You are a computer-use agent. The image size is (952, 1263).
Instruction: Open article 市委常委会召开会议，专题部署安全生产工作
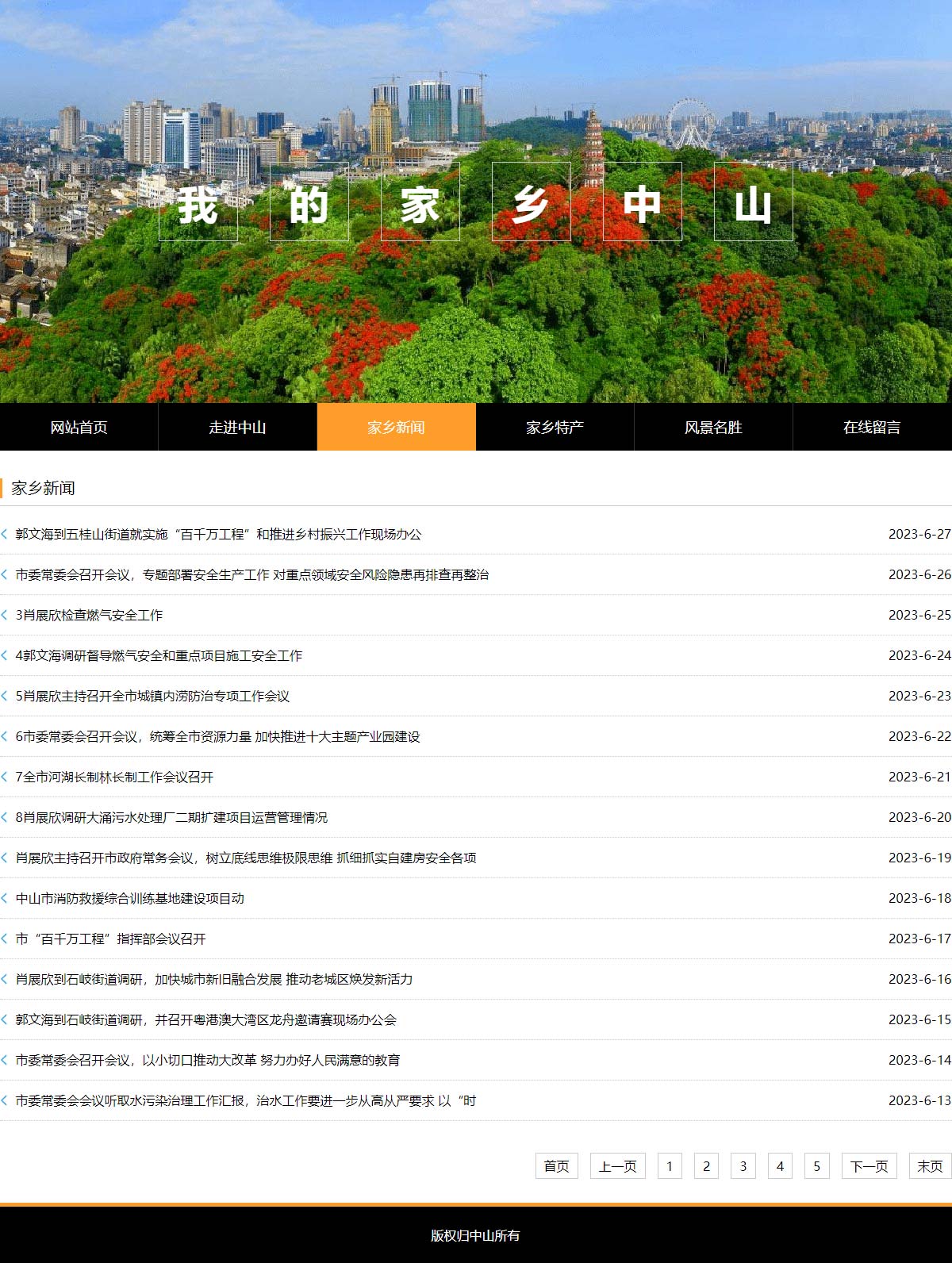pos(252,575)
